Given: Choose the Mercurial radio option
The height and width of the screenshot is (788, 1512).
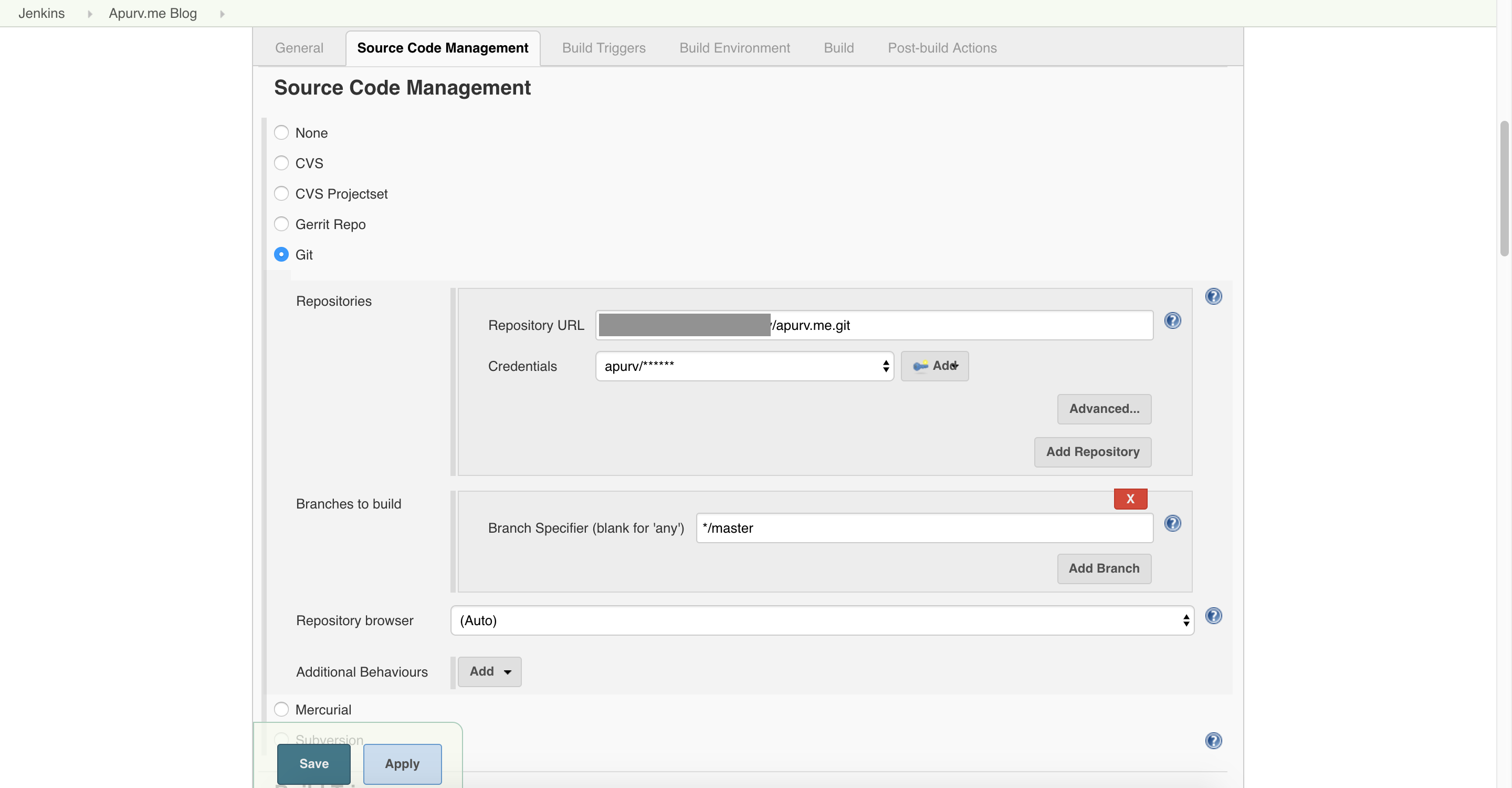Looking at the screenshot, I should pyautogui.click(x=281, y=709).
